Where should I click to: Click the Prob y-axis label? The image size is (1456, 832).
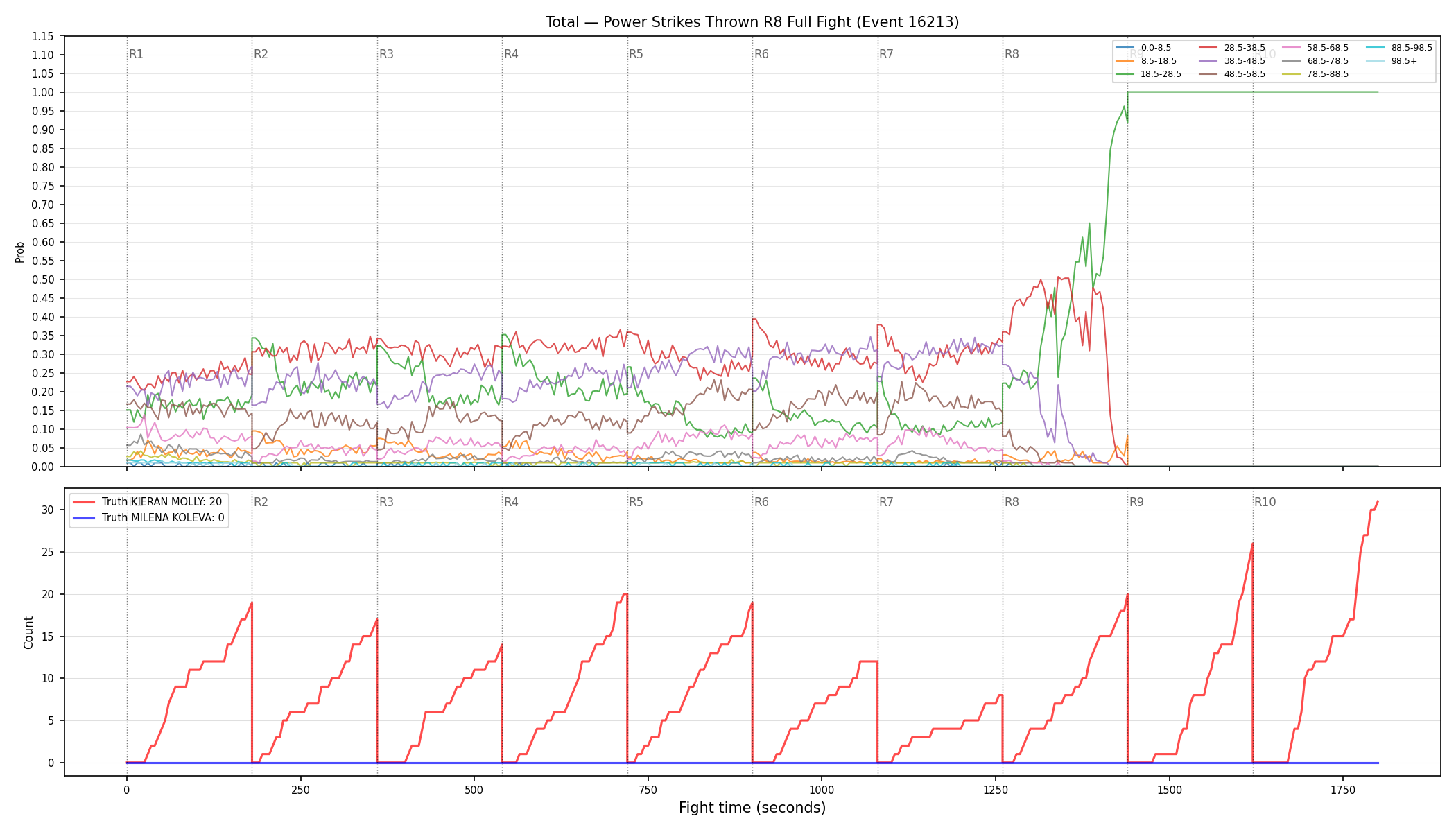[20, 252]
